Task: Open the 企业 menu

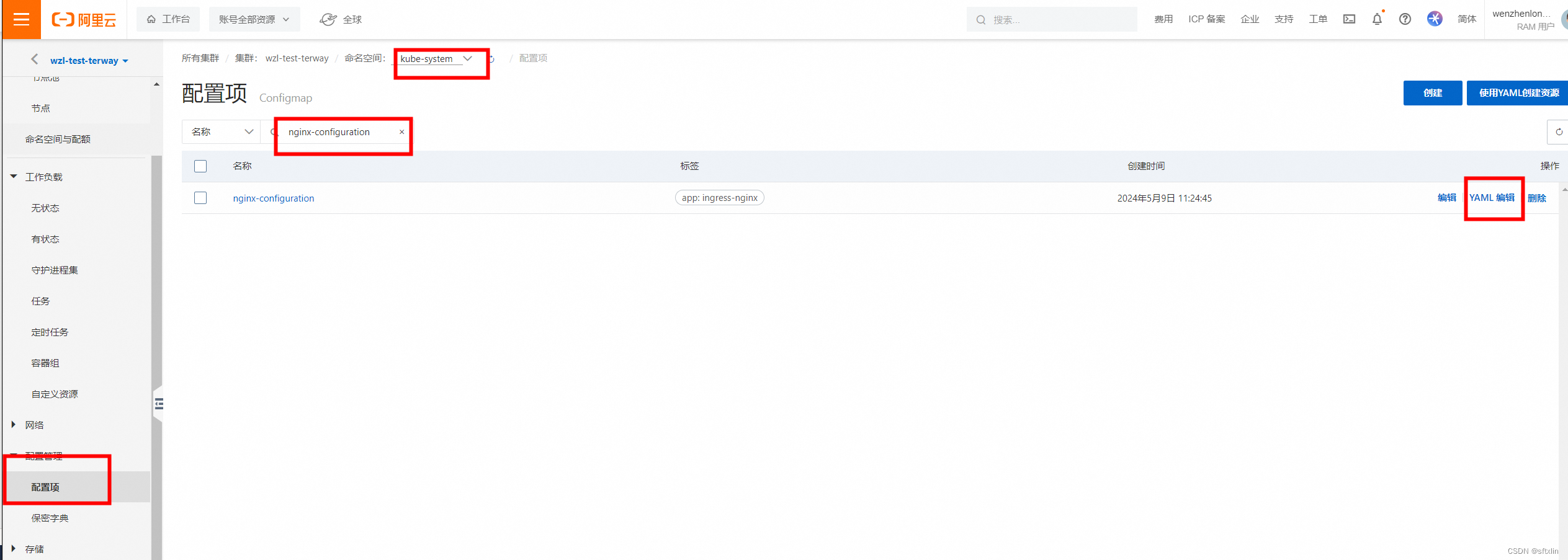Action: (1250, 19)
